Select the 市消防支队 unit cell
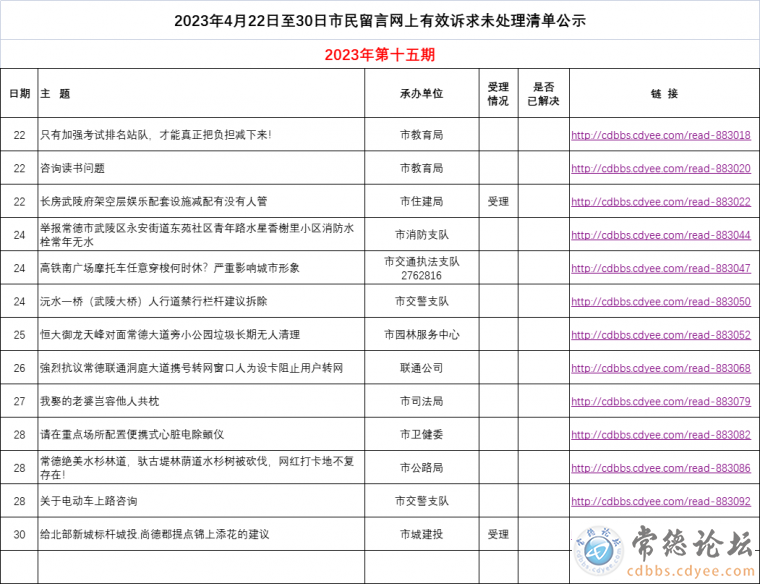The width and height of the screenshot is (760, 584). click(x=421, y=235)
